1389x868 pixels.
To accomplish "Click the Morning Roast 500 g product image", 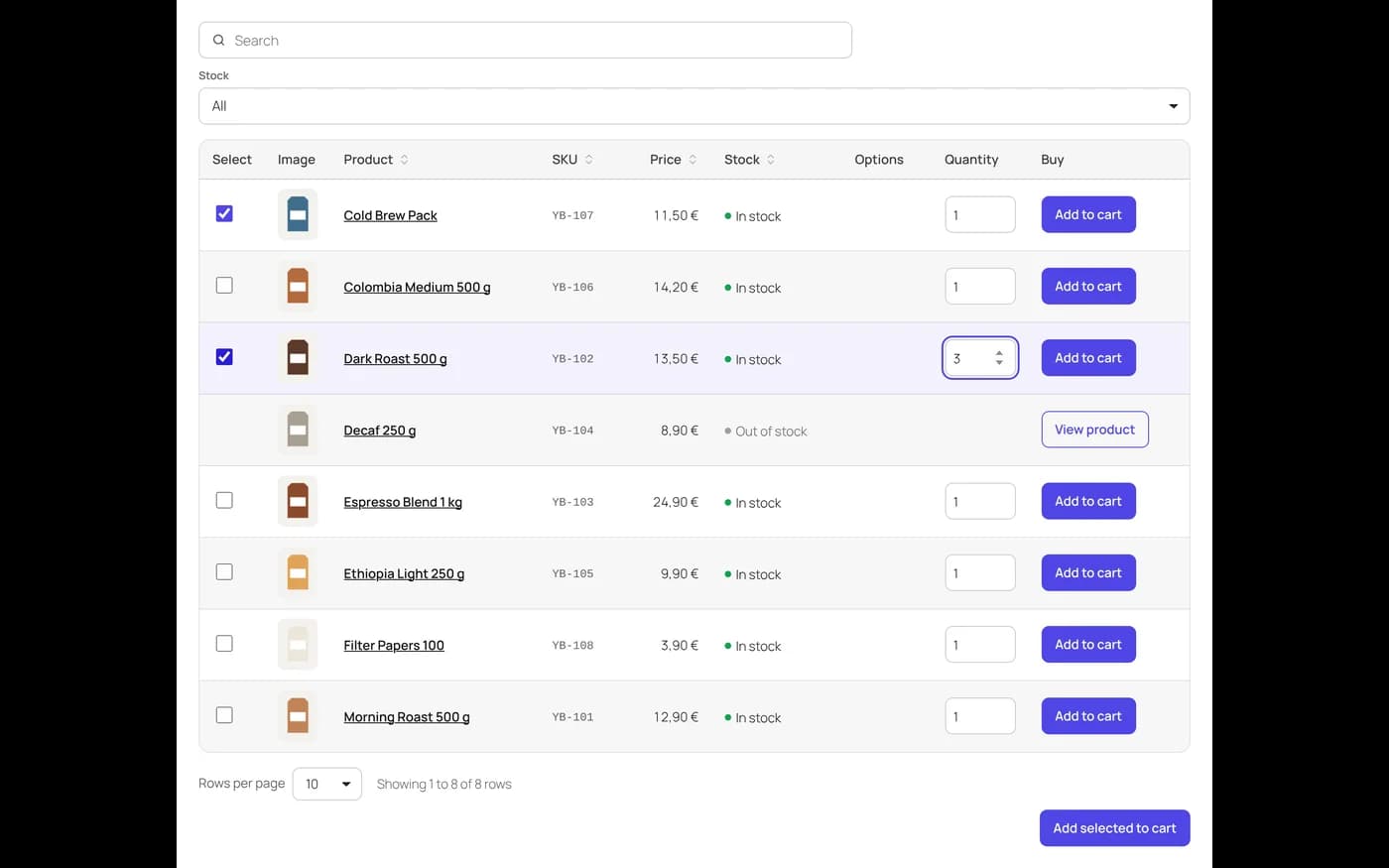I will tap(298, 715).
